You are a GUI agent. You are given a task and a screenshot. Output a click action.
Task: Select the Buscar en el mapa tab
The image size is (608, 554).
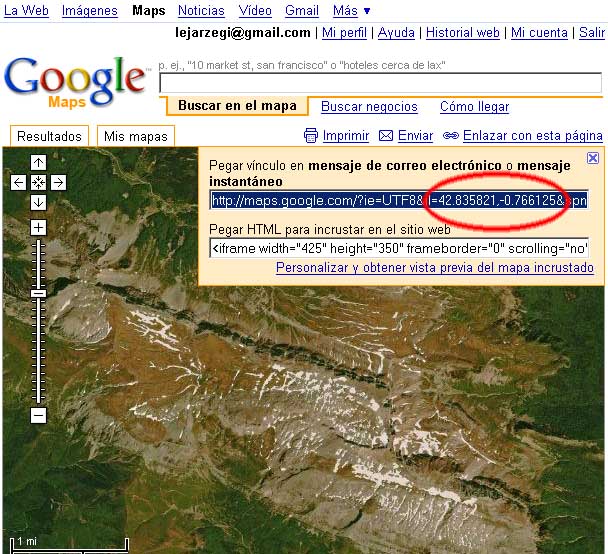pos(236,106)
